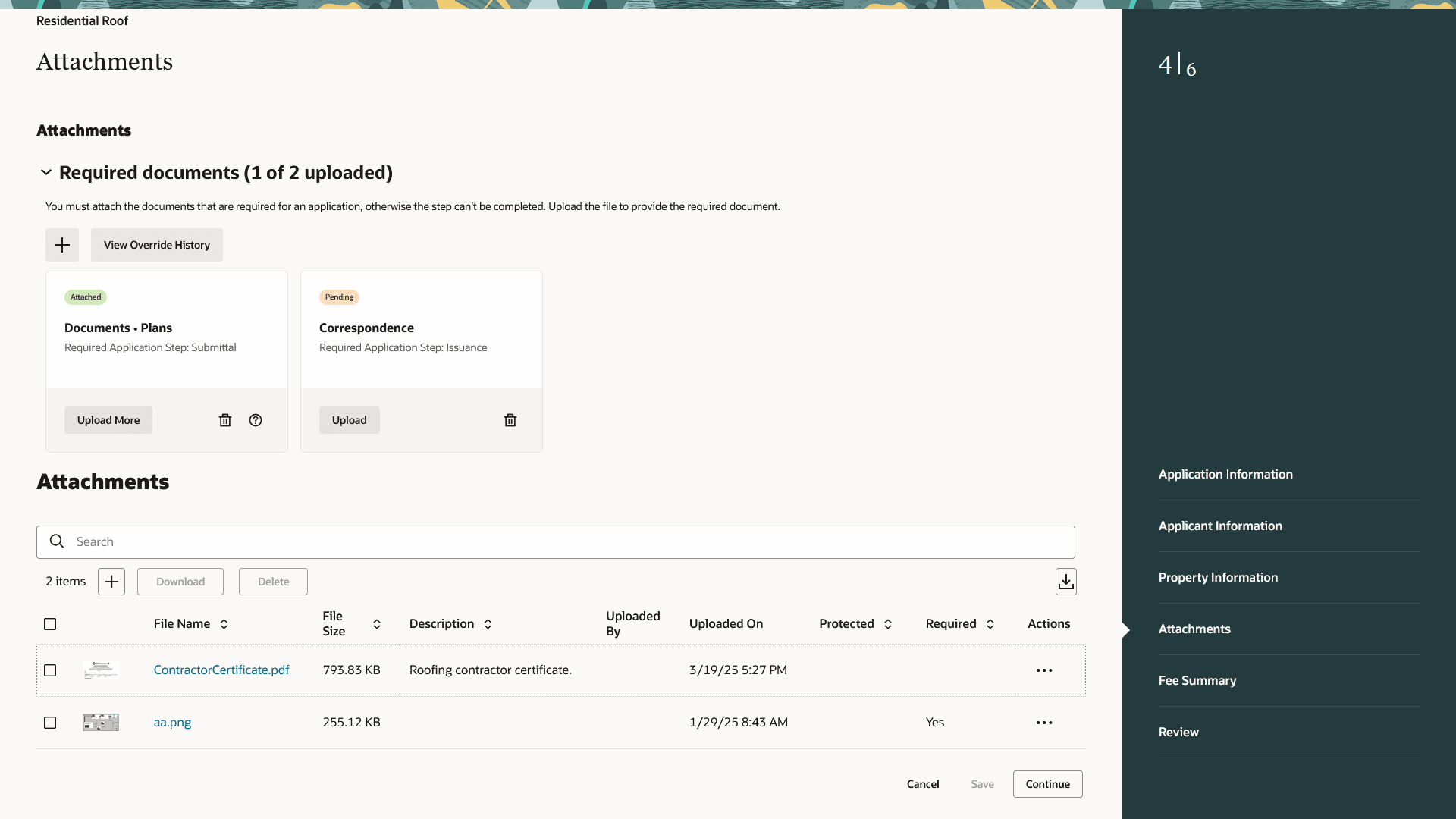Click the search magnifier icon
Screen dimensions: 1456x819
[57, 541]
